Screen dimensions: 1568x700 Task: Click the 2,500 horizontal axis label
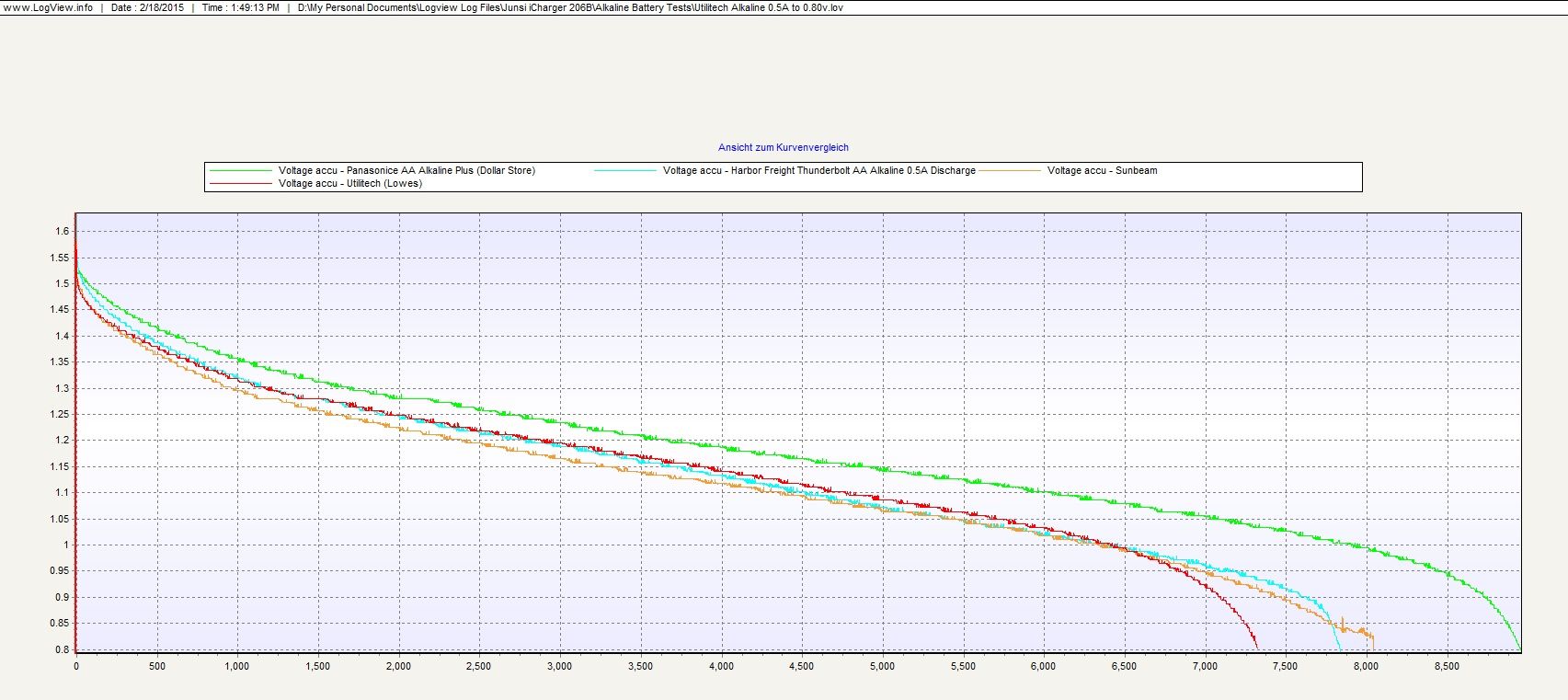[479, 666]
